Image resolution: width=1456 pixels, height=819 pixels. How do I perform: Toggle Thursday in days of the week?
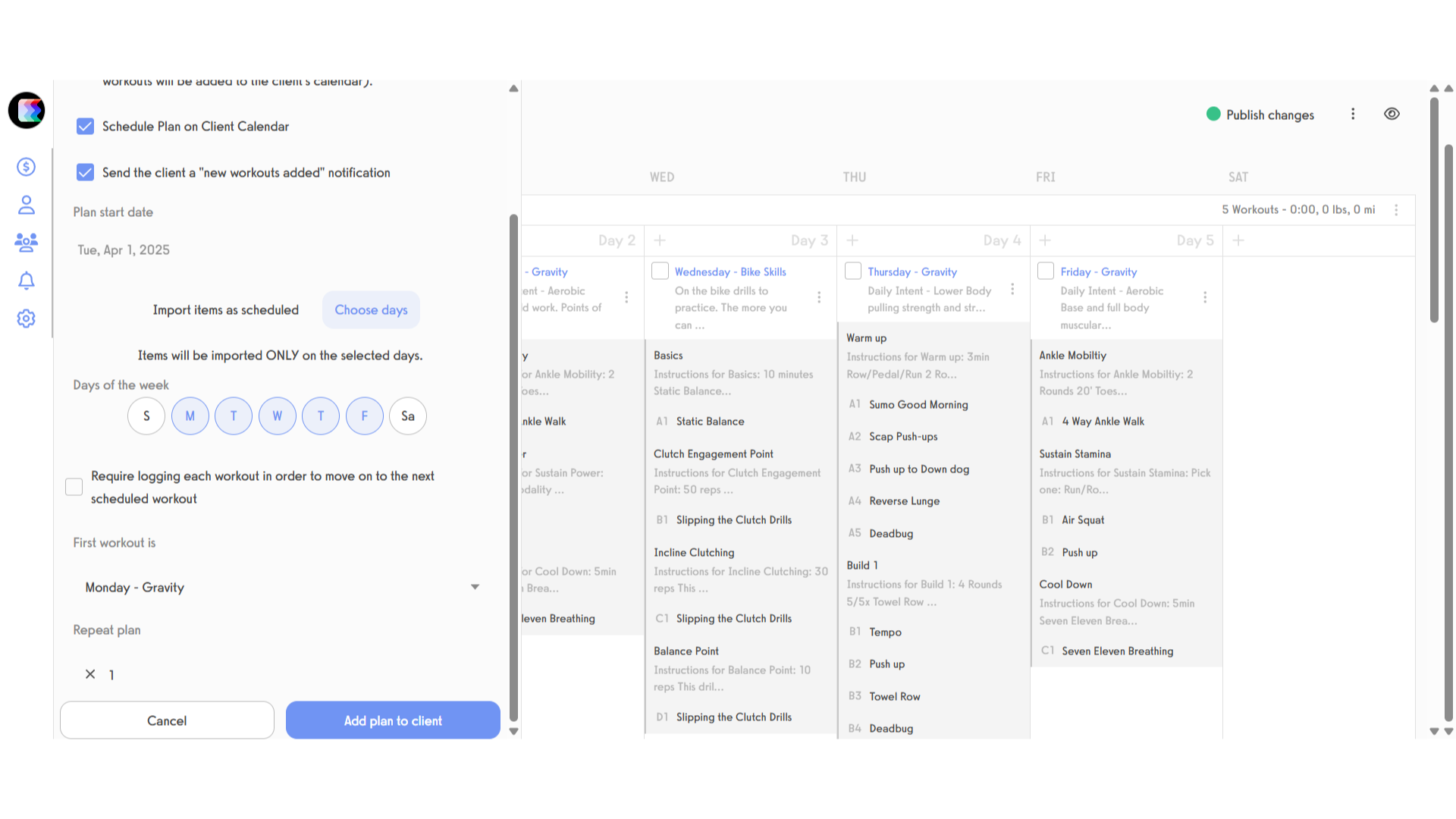(x=321, y=416)
